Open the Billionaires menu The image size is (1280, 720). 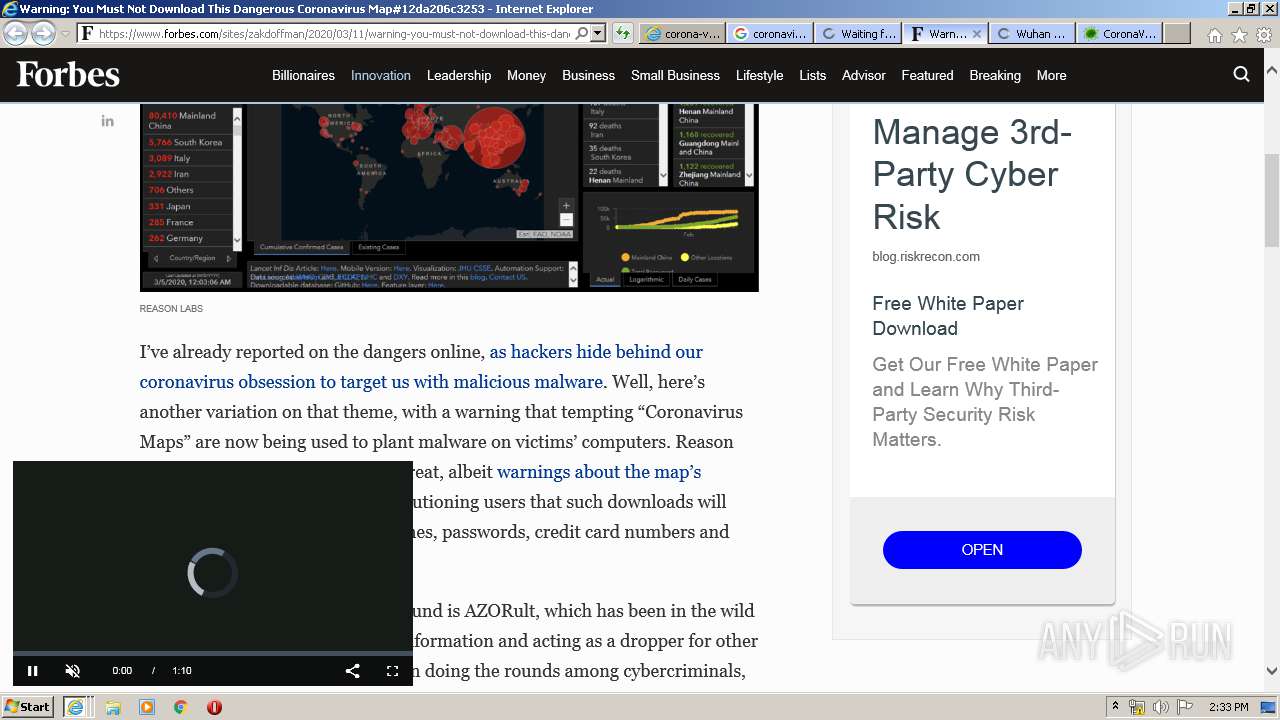click(x=303, y=75)
